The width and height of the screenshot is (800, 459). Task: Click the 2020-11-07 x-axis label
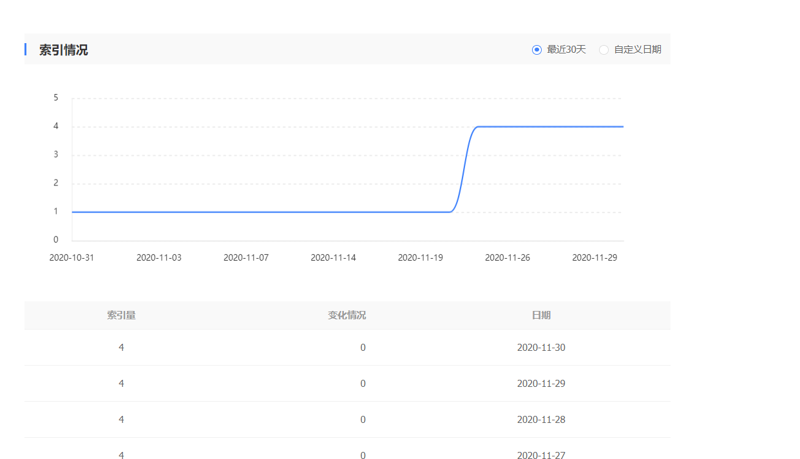246,258
